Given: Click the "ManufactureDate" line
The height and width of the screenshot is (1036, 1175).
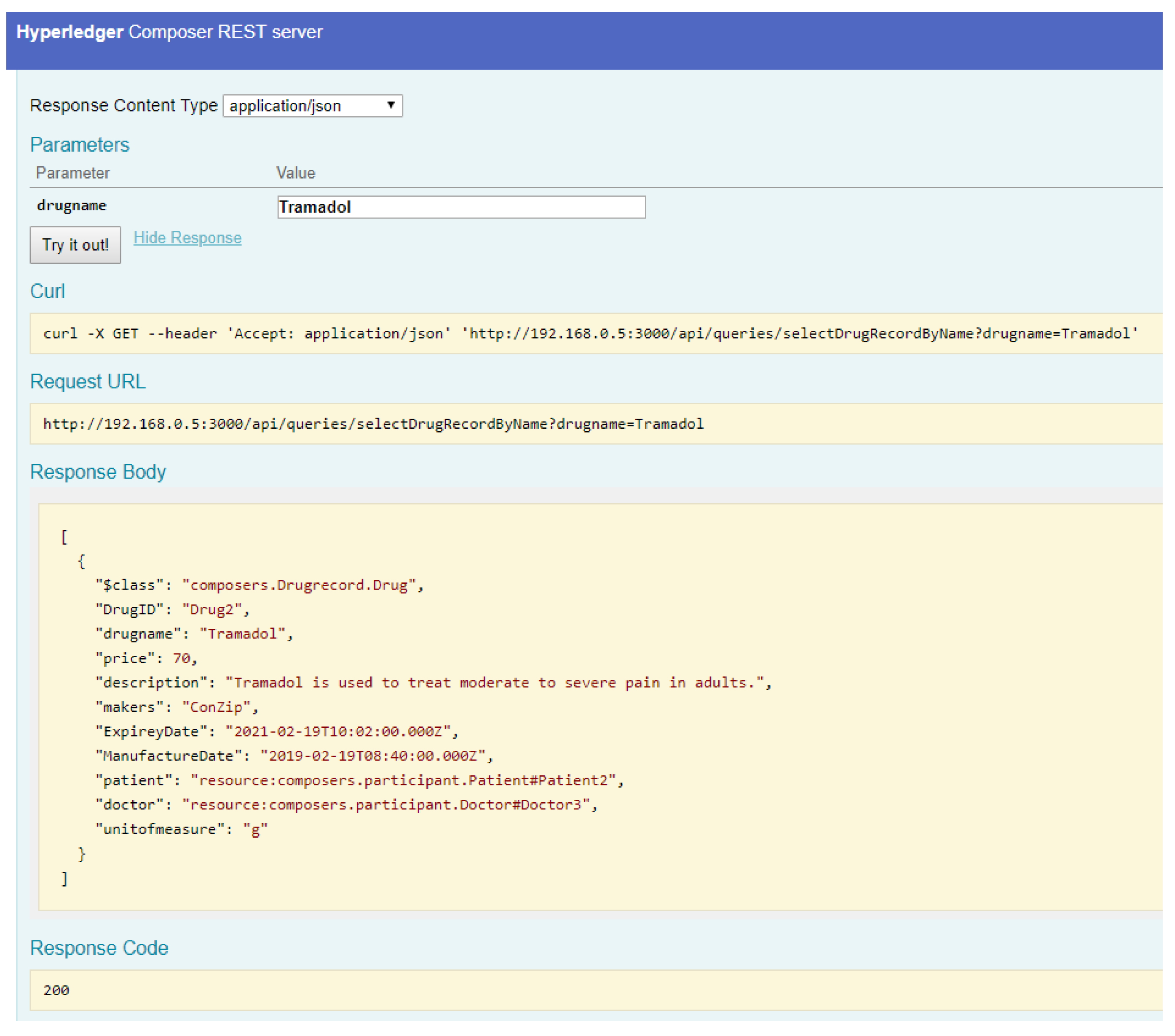Looking at the screenshot, I should tap(294, 756).
